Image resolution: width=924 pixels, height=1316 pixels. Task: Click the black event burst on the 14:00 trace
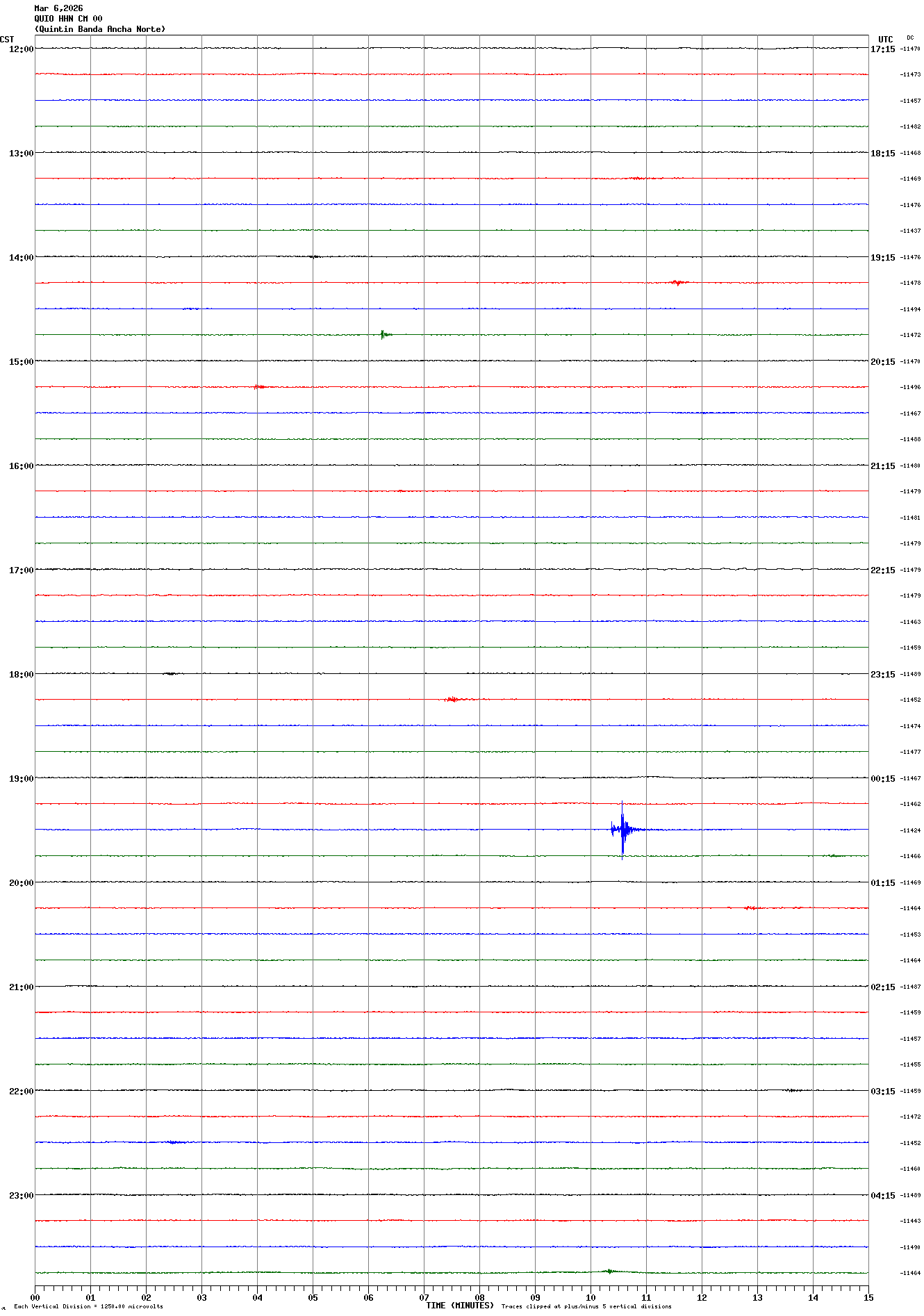coord(314,257)
